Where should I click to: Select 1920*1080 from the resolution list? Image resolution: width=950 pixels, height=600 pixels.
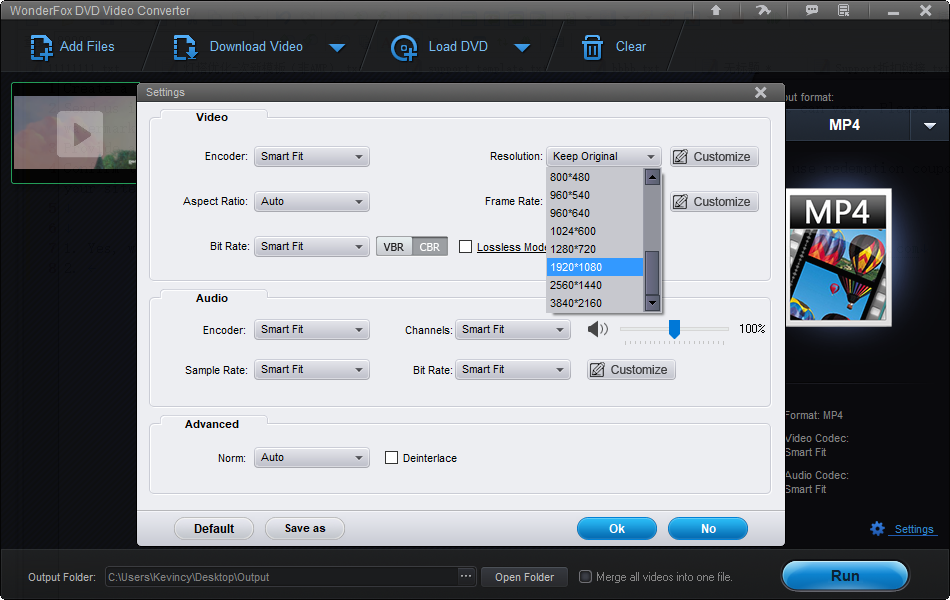point(595,267)
